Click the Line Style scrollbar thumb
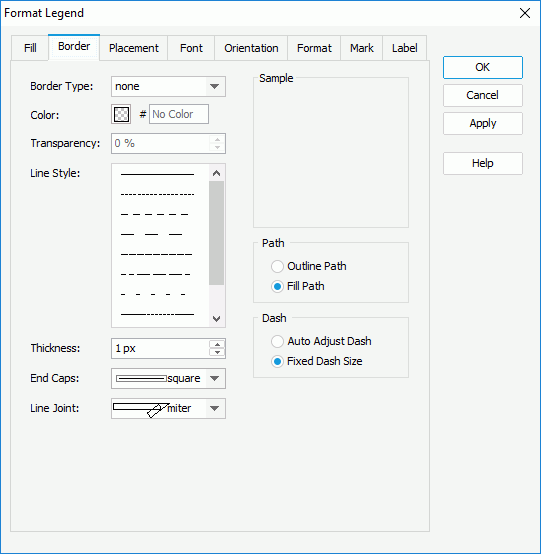Screen dimensions: 541x554 tap(217, 233)
